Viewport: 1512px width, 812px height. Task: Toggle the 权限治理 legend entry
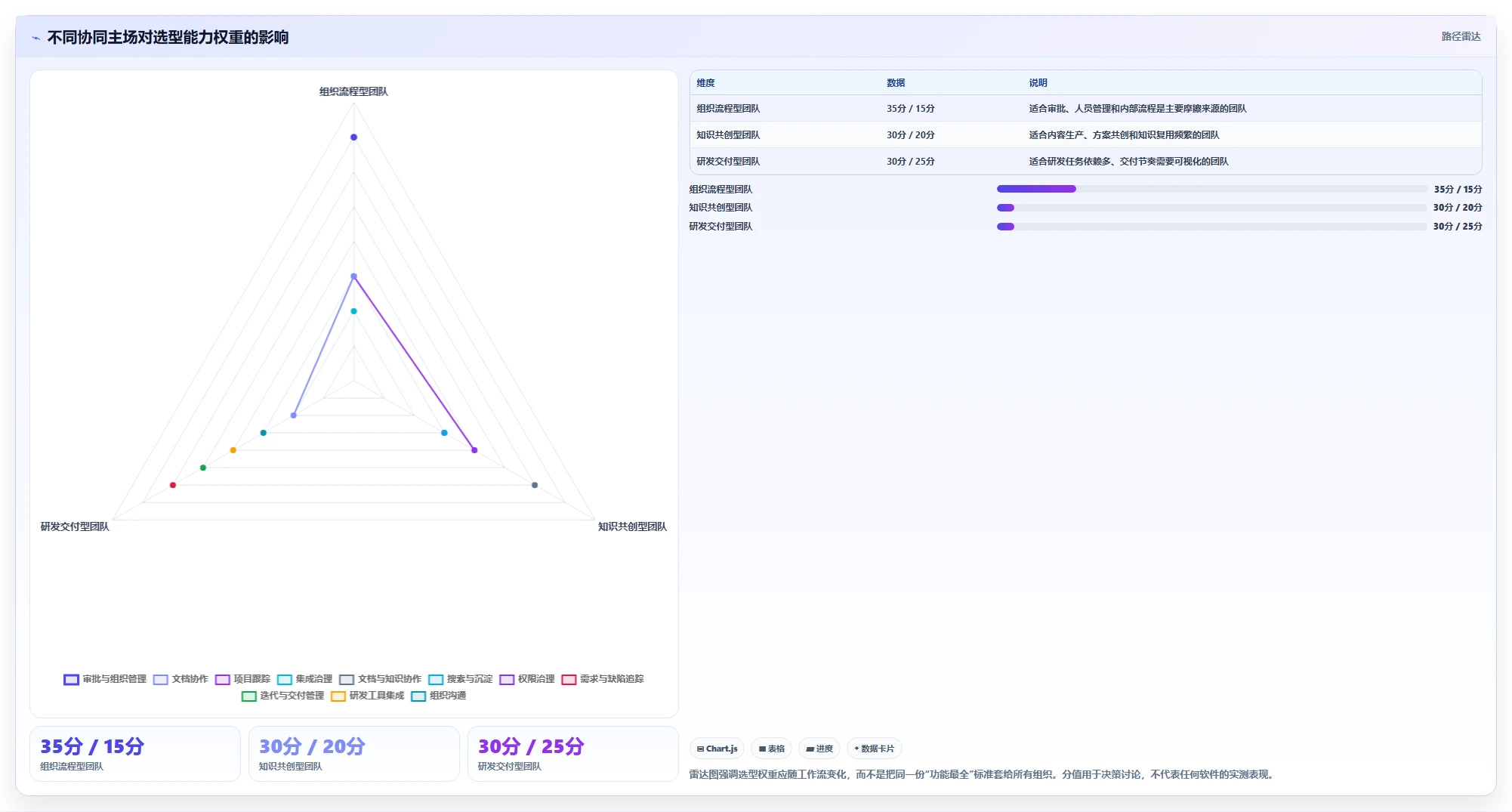pyautogui.click(x=526, y=679)
